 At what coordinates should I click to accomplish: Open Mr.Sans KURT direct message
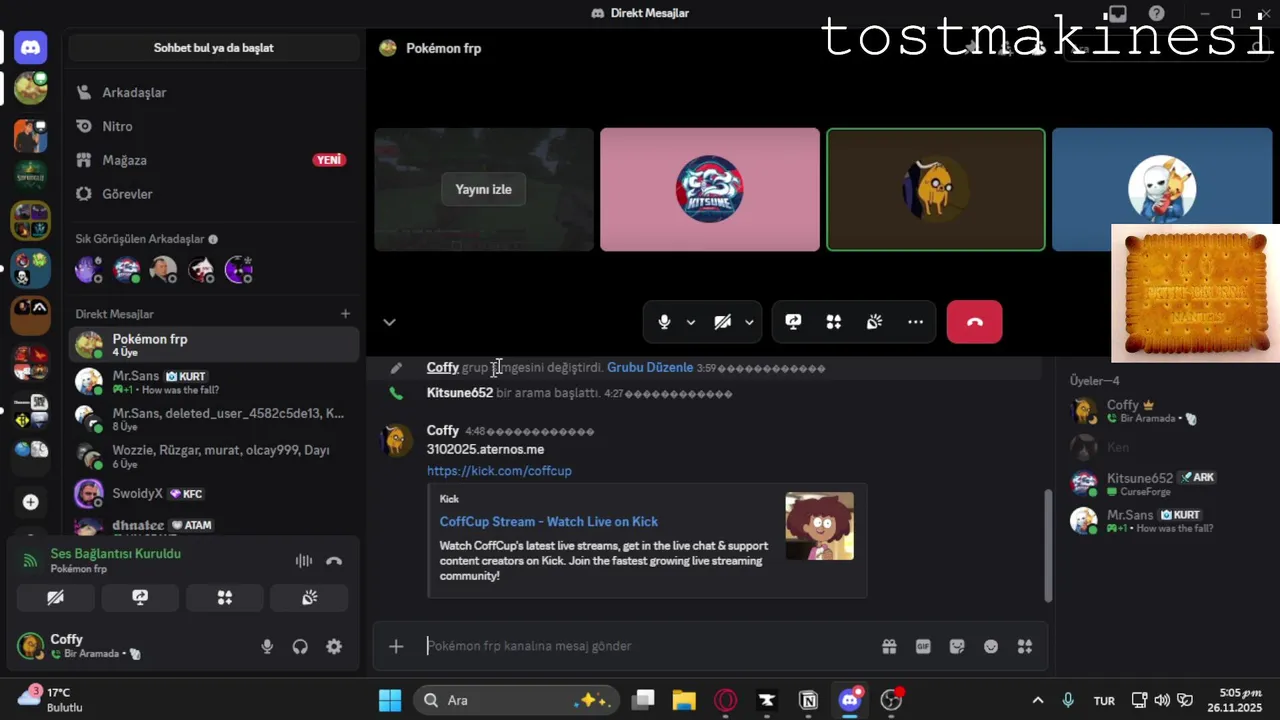pyautogui.click(x=213, y=382)
